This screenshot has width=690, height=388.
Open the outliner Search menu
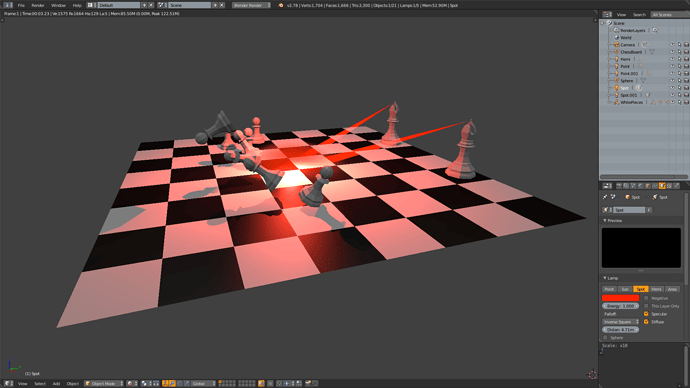pos(639,15)
